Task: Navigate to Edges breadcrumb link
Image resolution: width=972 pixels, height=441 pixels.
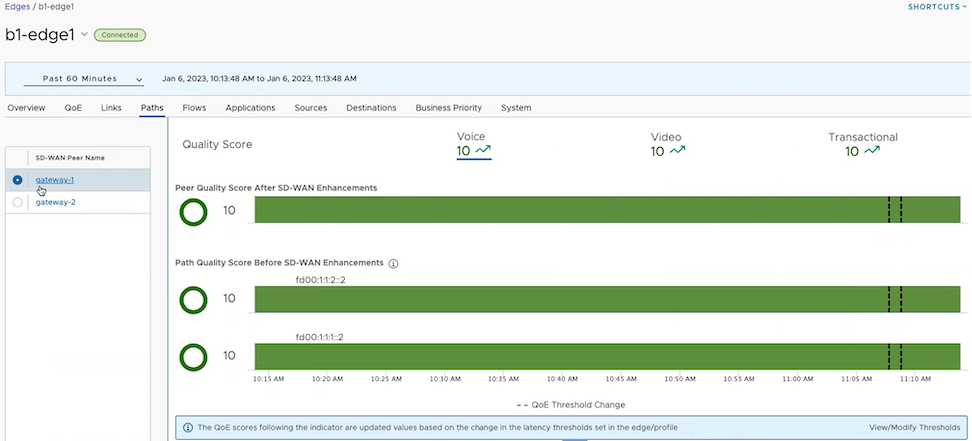Action: click(17, 6)
